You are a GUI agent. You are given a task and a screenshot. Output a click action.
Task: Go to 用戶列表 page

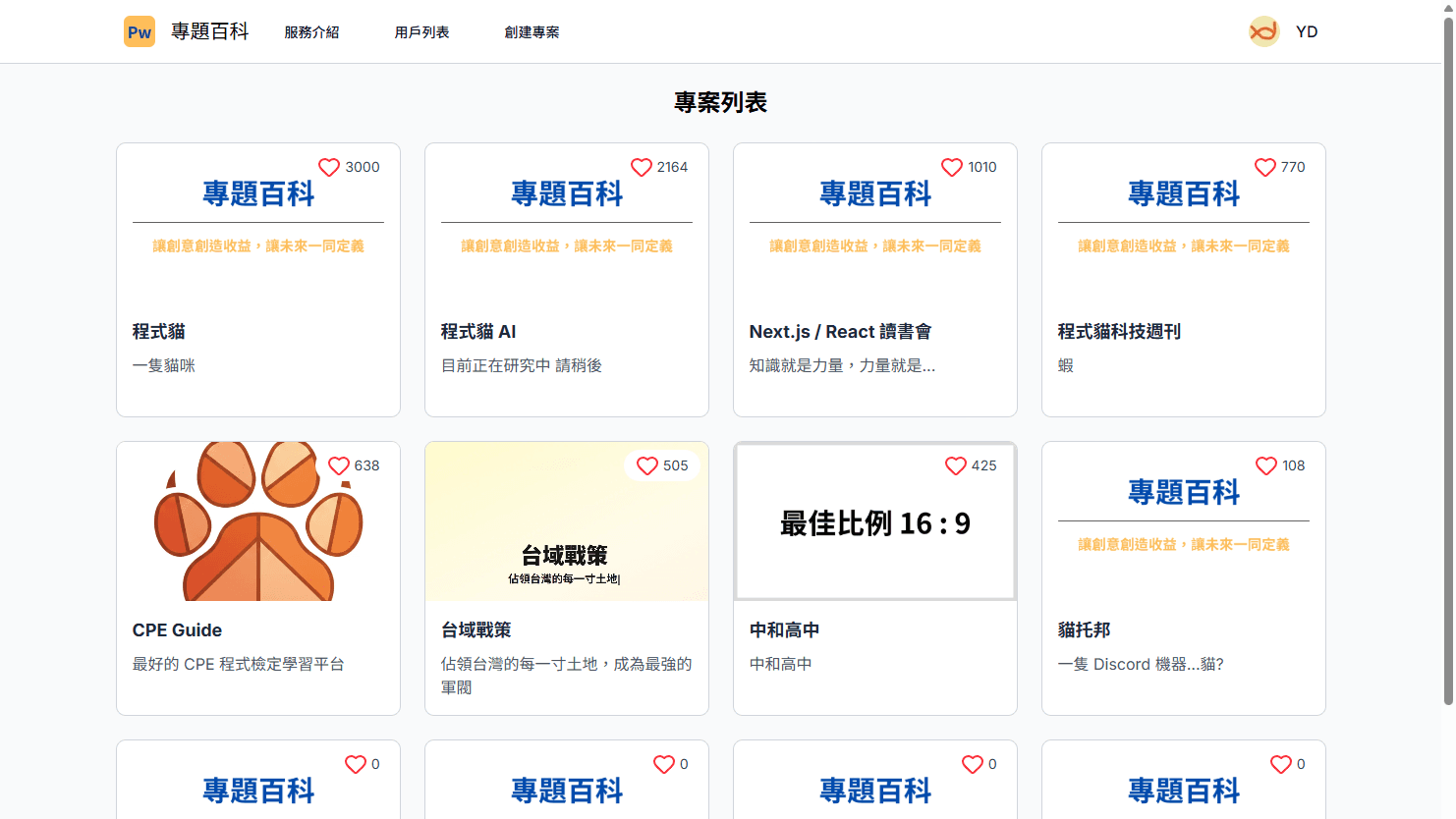421,32
